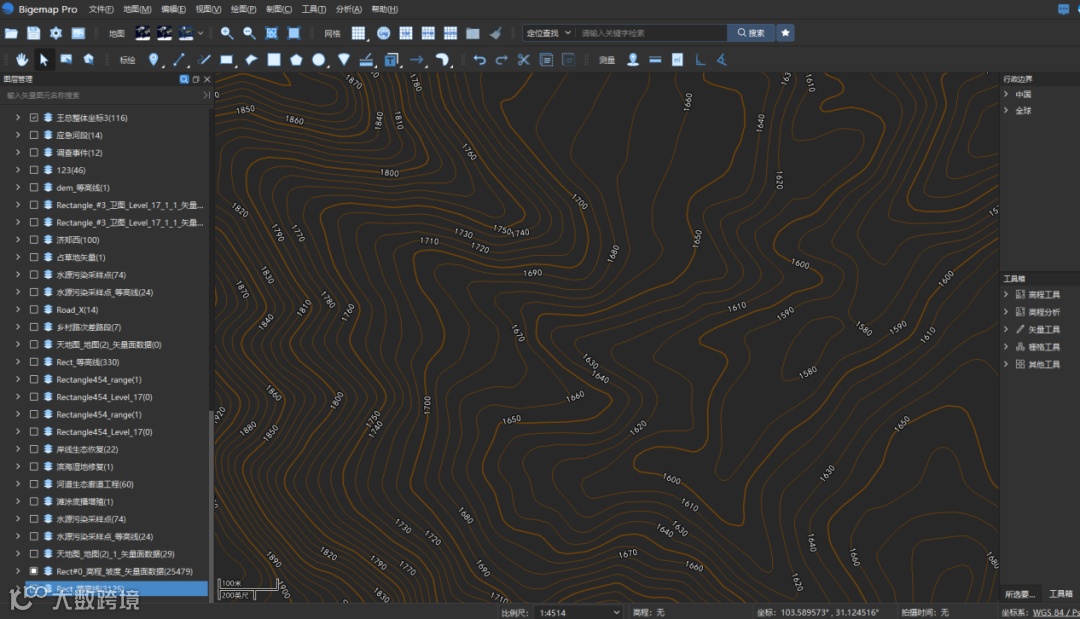The image size is (1080, 619).
Task: Toggle the Rect#0_高程_坡度_矢量面数据(25479) checkbox
Action: (34, 571)
